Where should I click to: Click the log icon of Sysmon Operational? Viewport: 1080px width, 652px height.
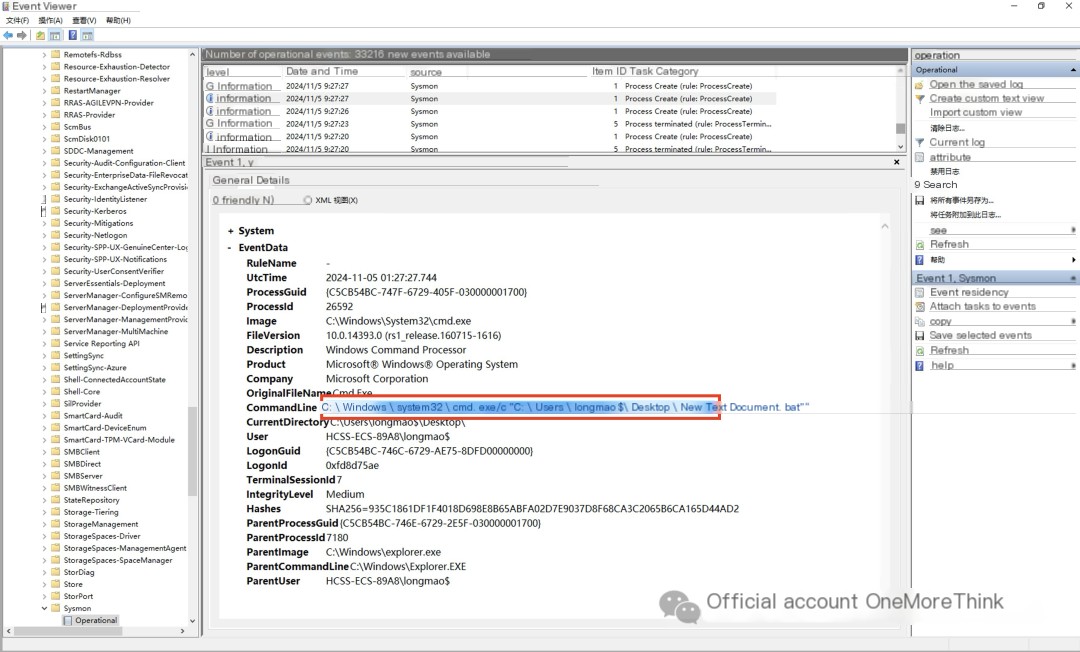click(x=68, y=620)
